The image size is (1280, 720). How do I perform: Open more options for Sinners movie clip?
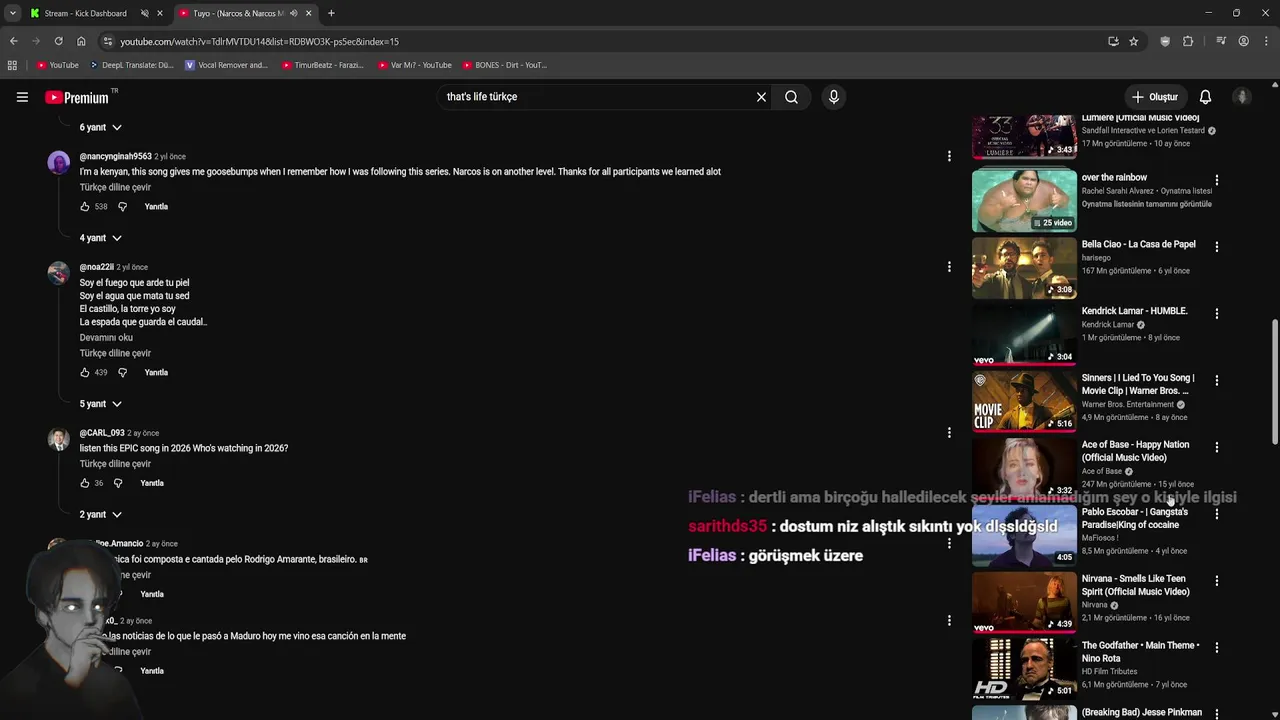(x=1217, y=380)
